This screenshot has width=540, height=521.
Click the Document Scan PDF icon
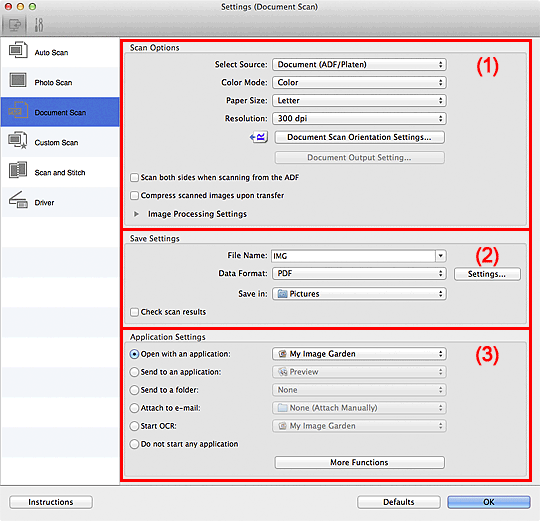(18, 110)
